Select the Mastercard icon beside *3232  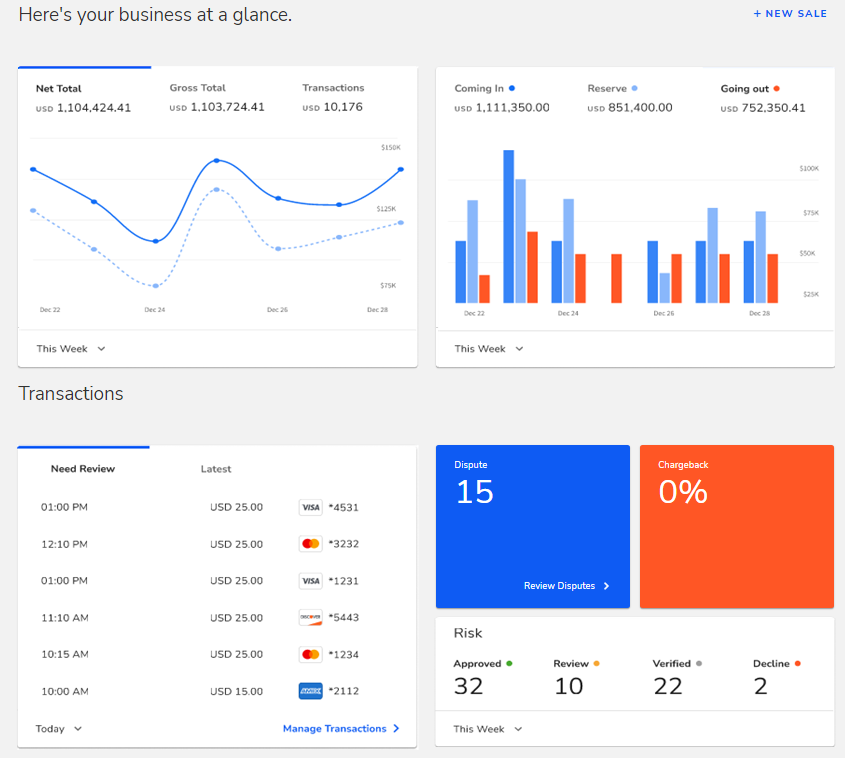coord(310,543)
